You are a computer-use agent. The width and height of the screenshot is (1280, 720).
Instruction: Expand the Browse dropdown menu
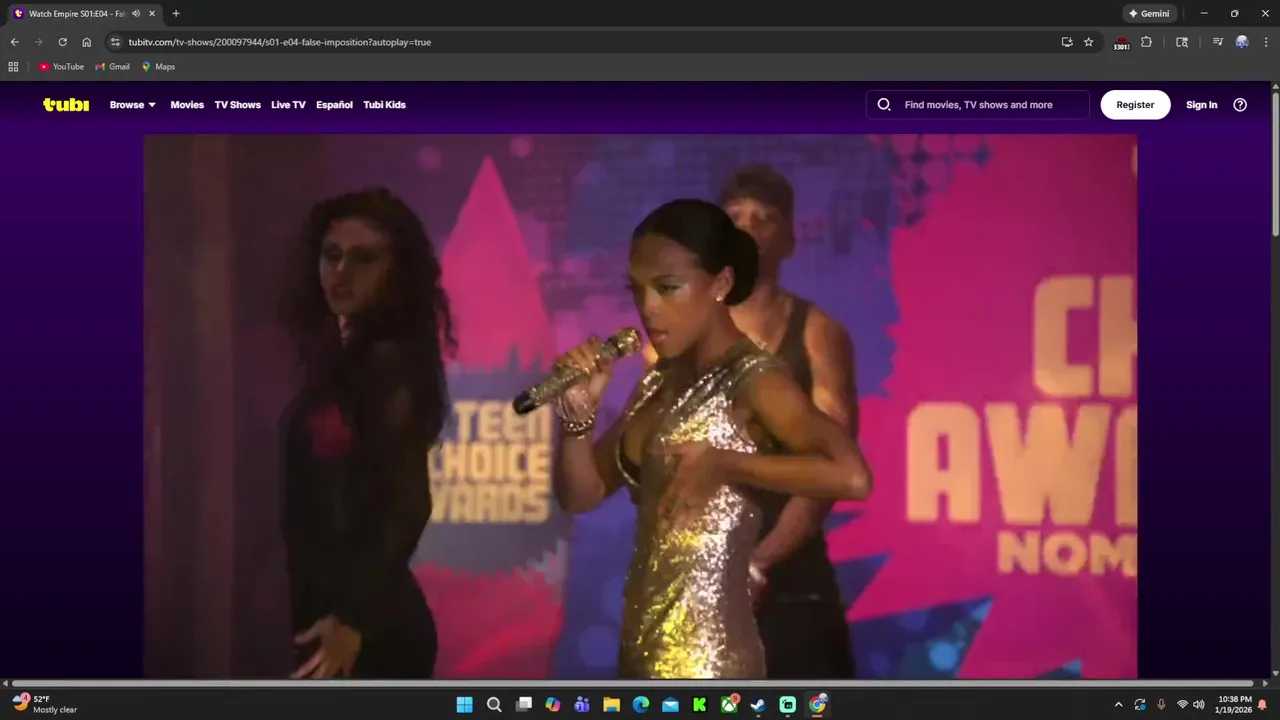point(133,104)
